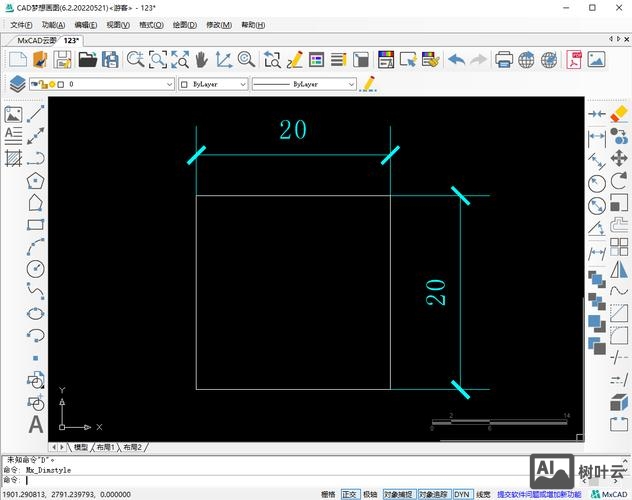This screenshot has width=632, height=500.
Task: Select the Polygon drawing tool
Action: (x=36, y=181)
